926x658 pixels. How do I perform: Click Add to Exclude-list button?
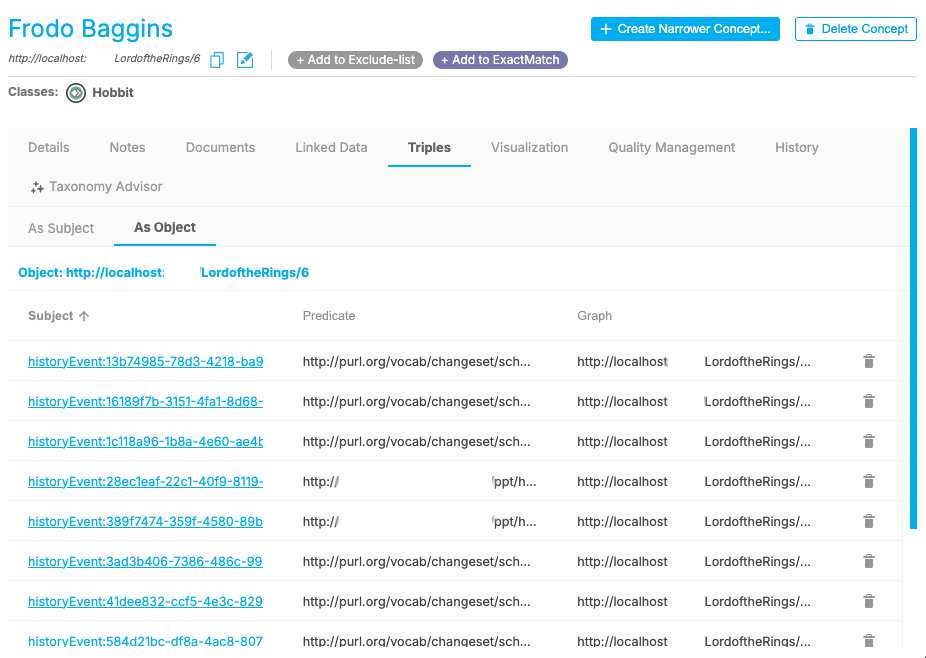[355, 60]
